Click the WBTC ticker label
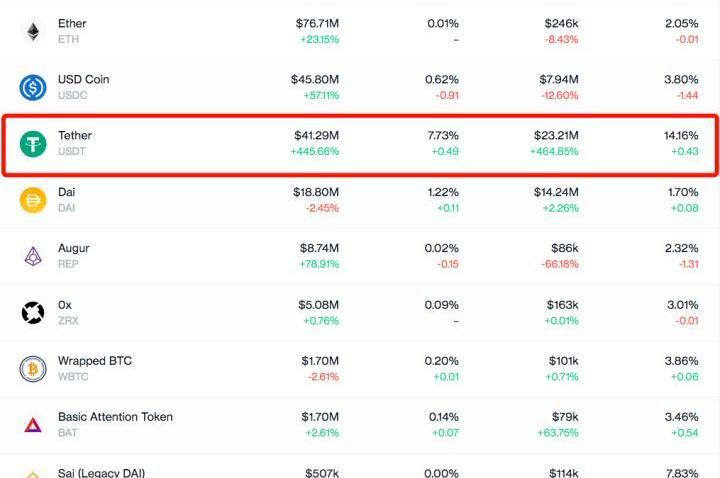 [x=72, y=376]
